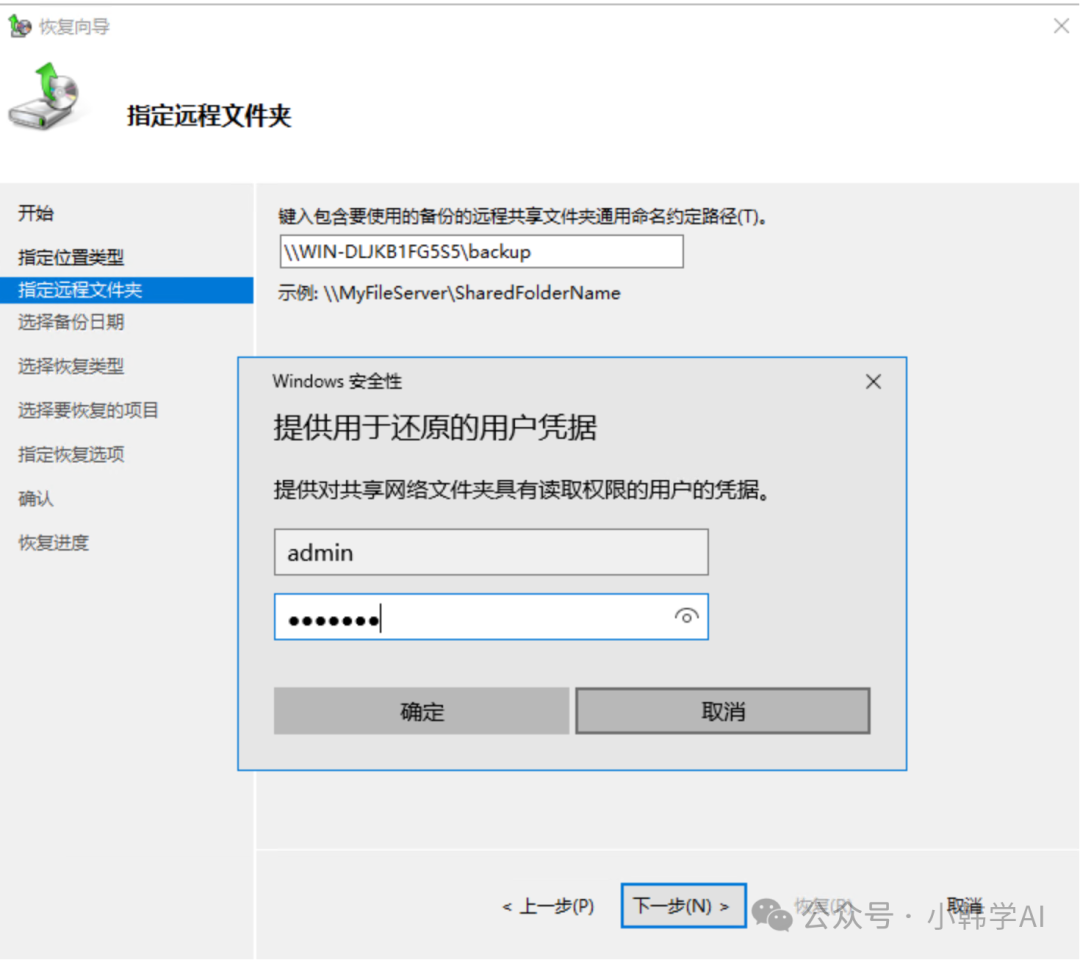Open the 选择备份日期 step
Viewport: 1080px width, 960px height.
[x=71, y=322]
